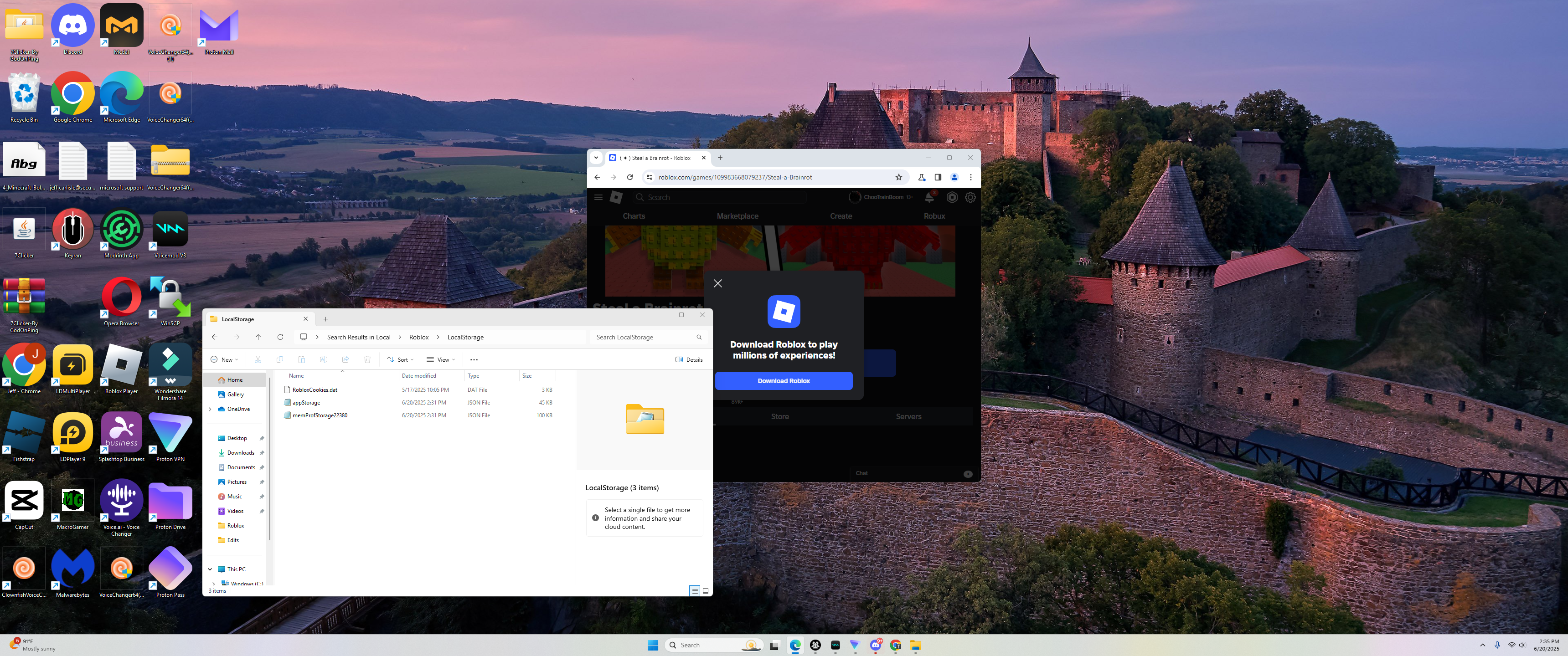The image size is (1568, 656).
Task: Open Malwarebytes from the desktop
Action: (x=72, y=569)
